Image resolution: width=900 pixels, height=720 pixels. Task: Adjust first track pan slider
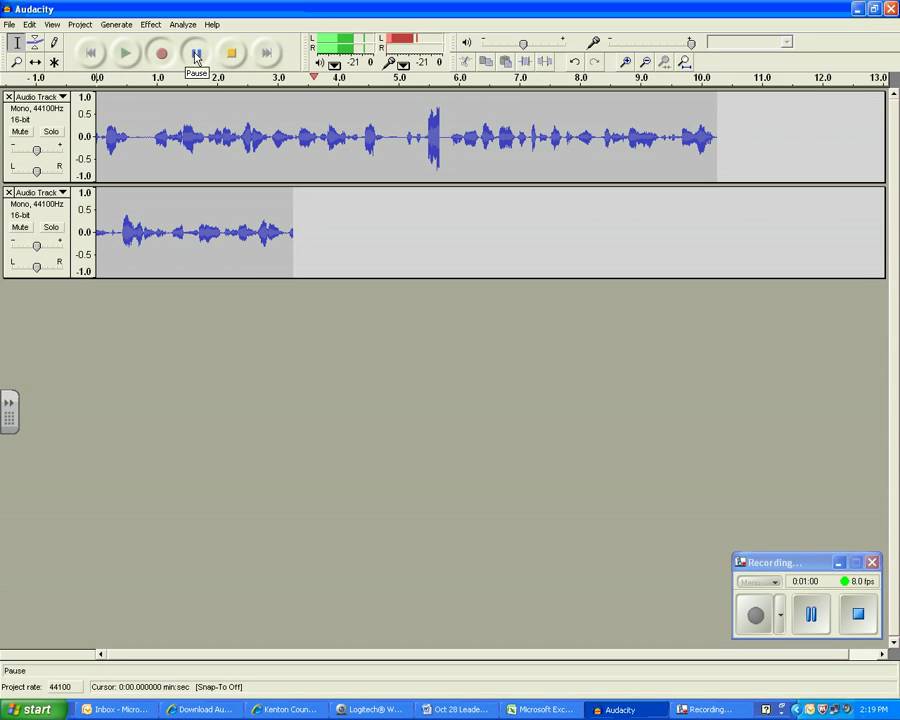(36, 171)
